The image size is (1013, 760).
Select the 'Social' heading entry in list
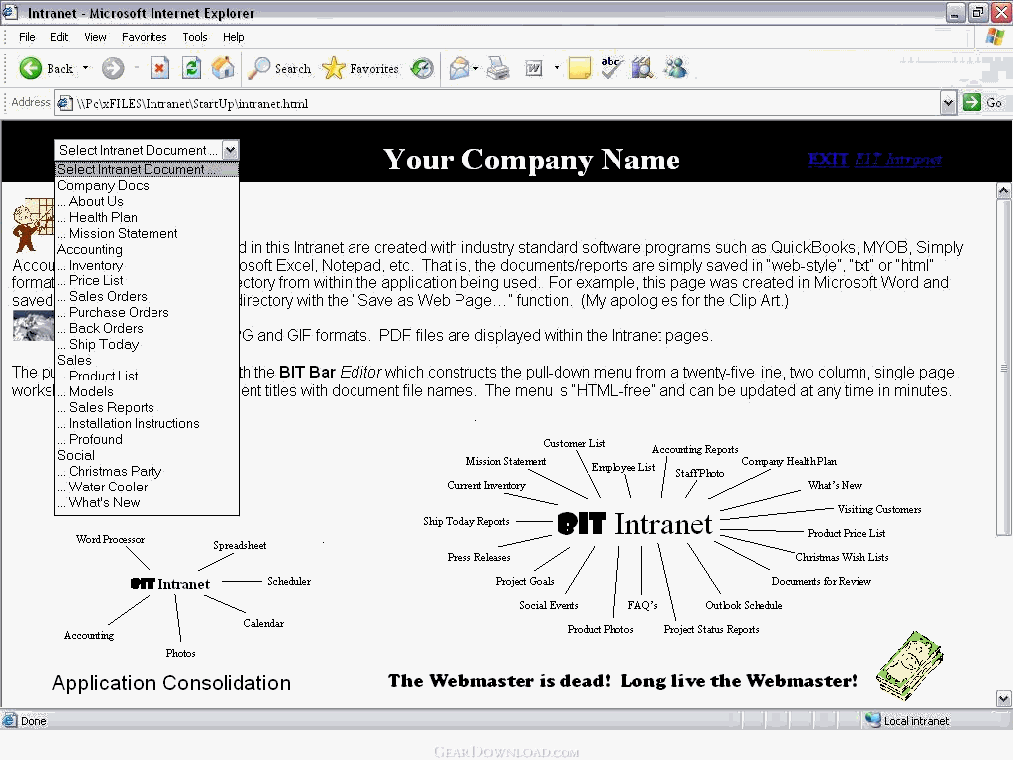coord(147,455)
